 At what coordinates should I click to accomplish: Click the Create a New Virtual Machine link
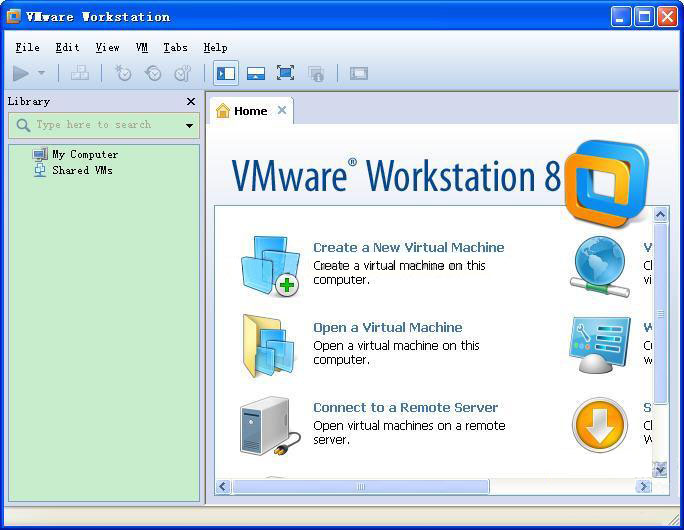(408, 247)
